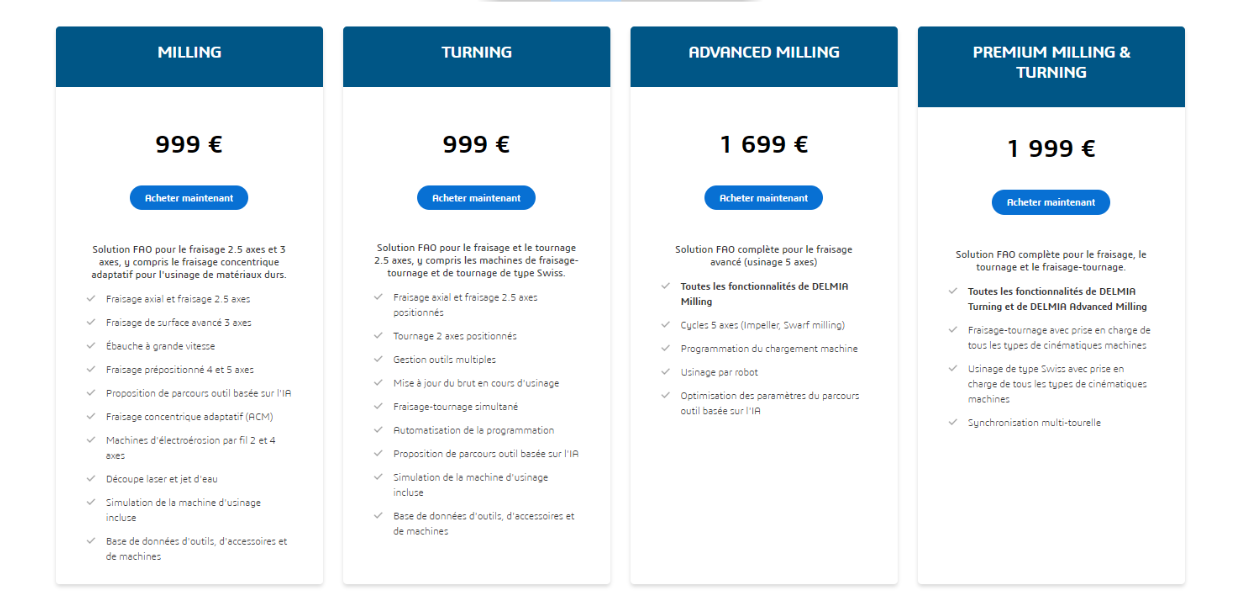Click Acheter maintenant under Milling plan
Screen dimensions: 1235x609
click(188, 198)
